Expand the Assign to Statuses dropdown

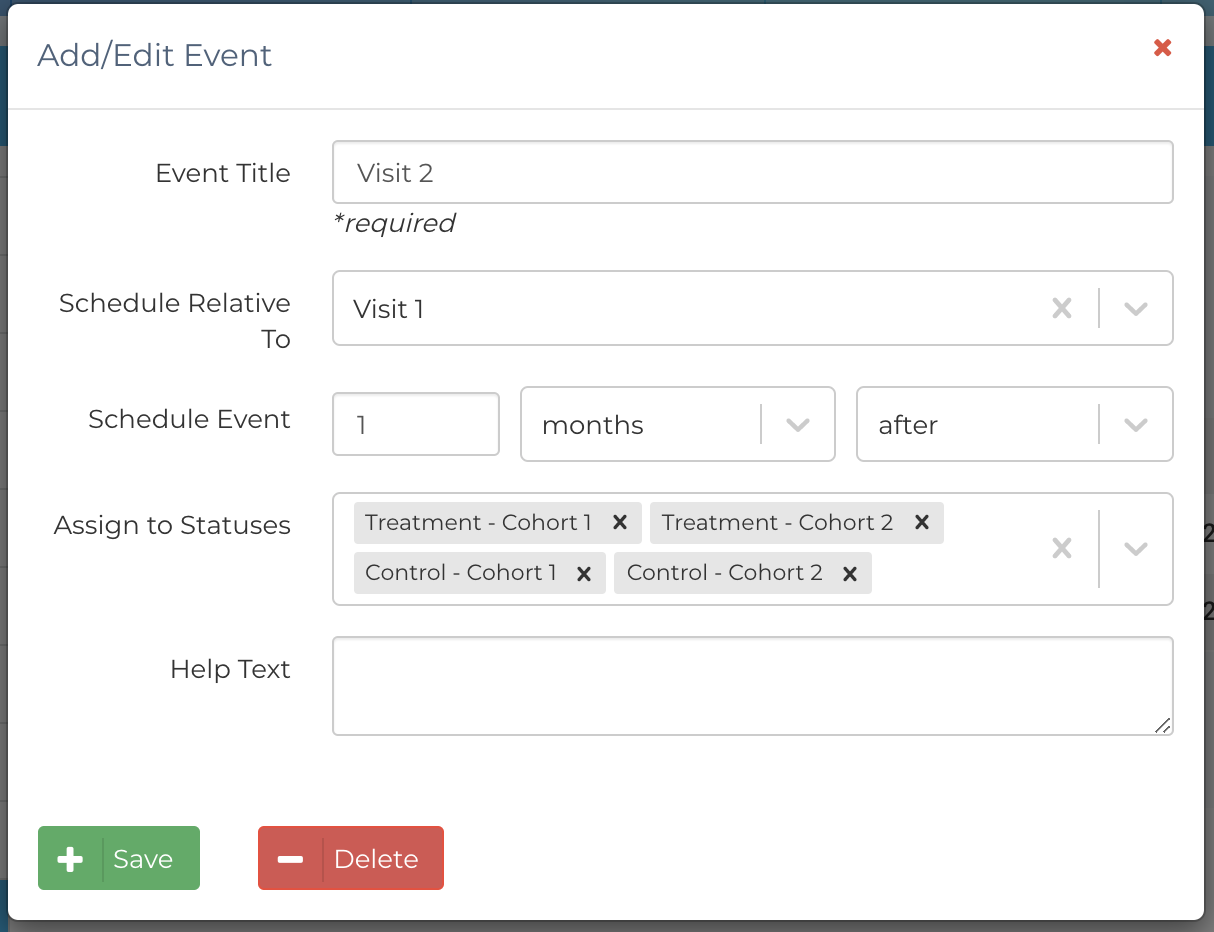click(1135, 549)
